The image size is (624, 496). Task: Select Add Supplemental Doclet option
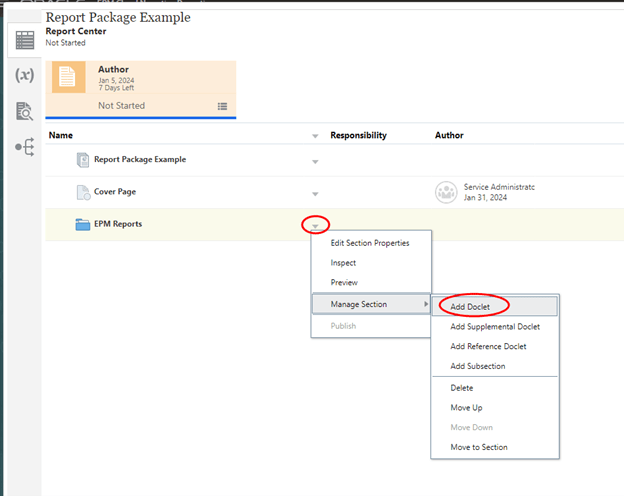[x=494, y=327]
